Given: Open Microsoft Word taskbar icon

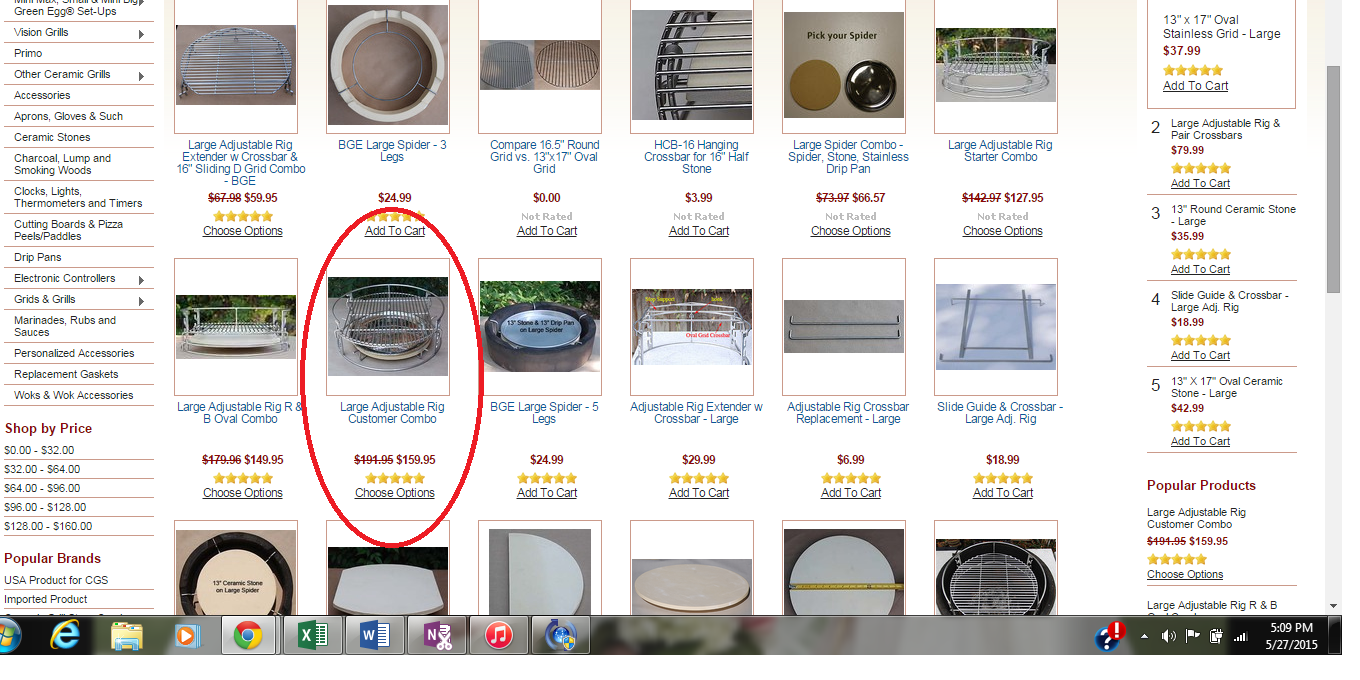Looking at the screenshot, I should 374,635.
